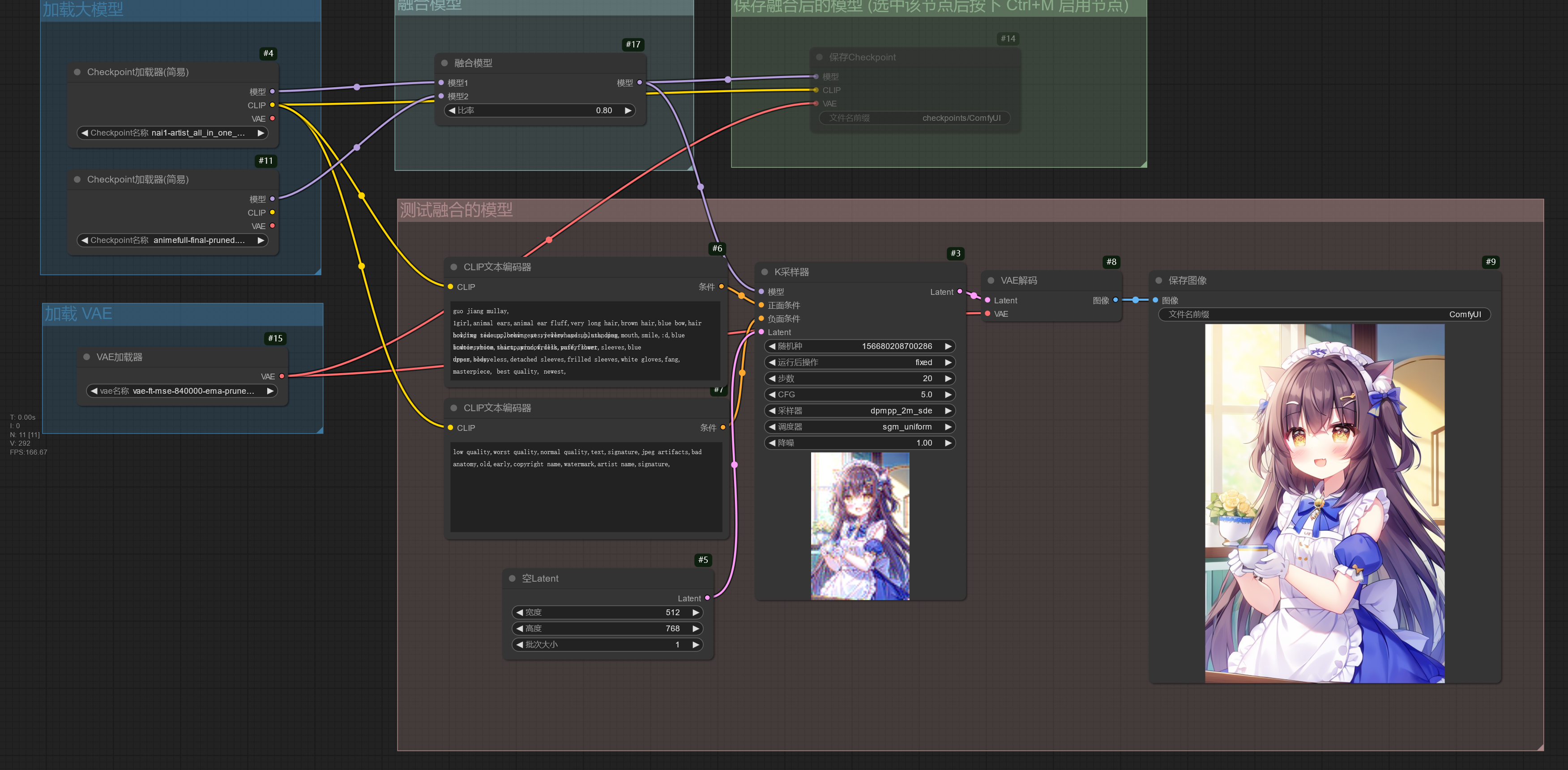This screenshot has height=770, width=1568.
Task: Click the collapse dot on the 空Latent node
Action: (x=512, y=579)
